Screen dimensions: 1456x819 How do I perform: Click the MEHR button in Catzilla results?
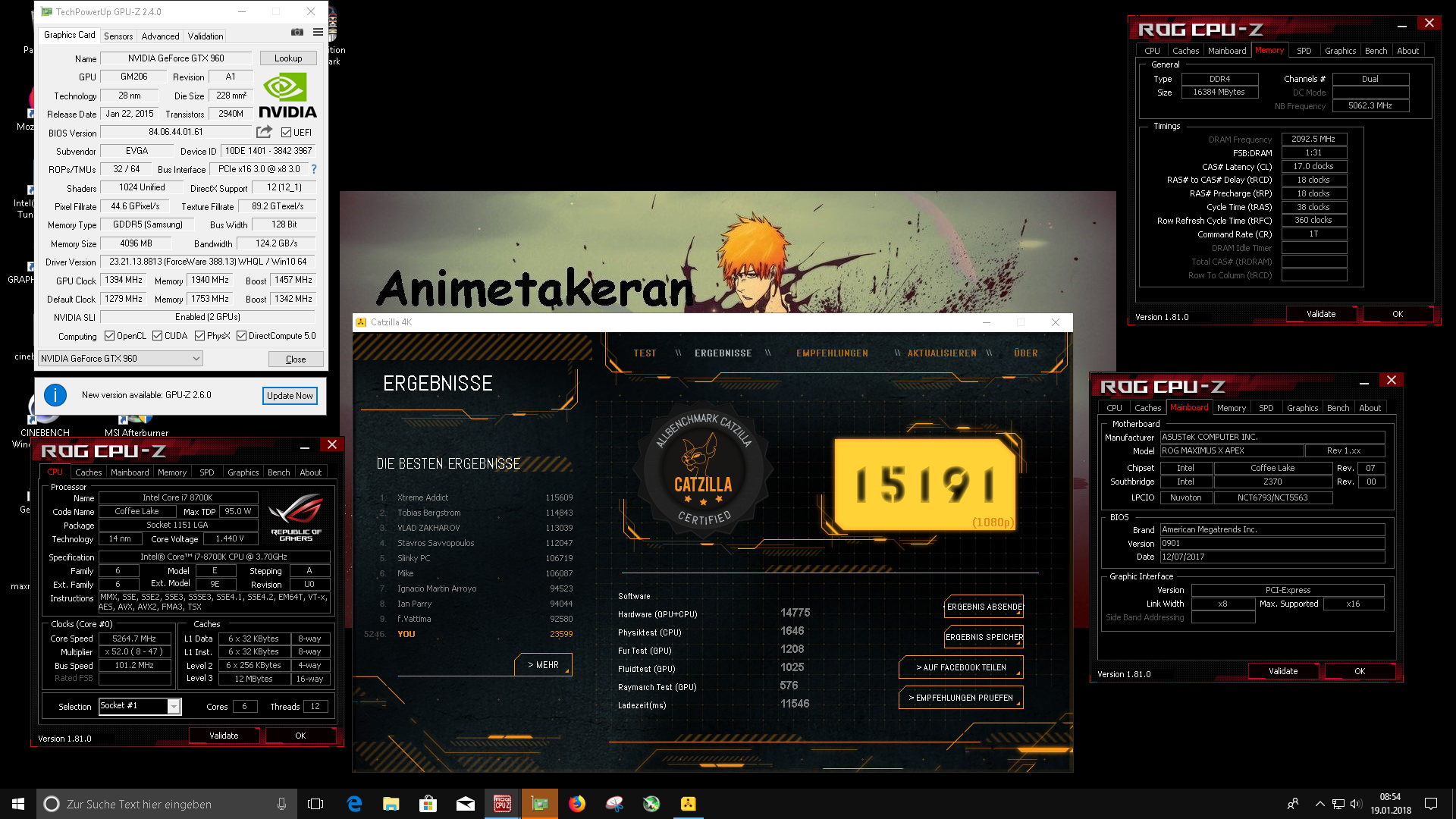[544, 665]
